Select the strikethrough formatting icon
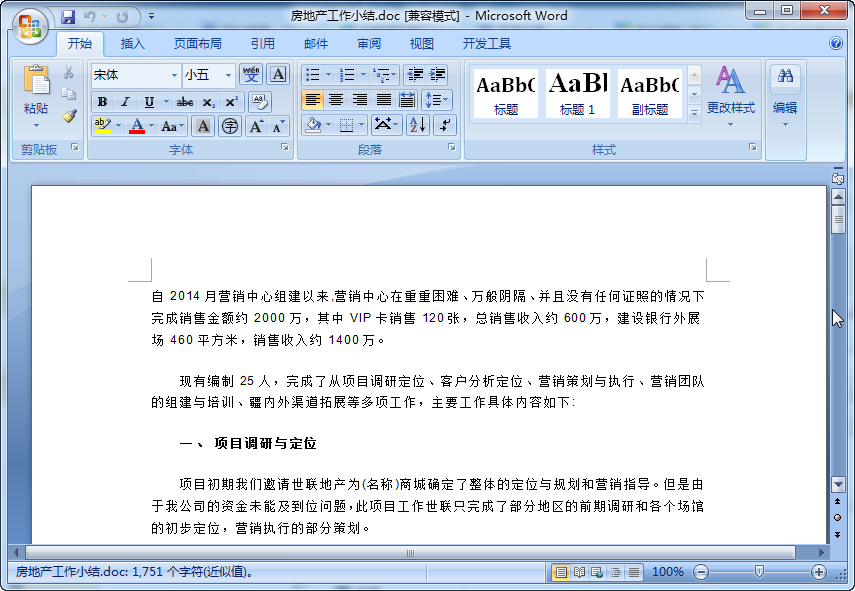The height and width of the screenshot is (591, 855). 185,102
